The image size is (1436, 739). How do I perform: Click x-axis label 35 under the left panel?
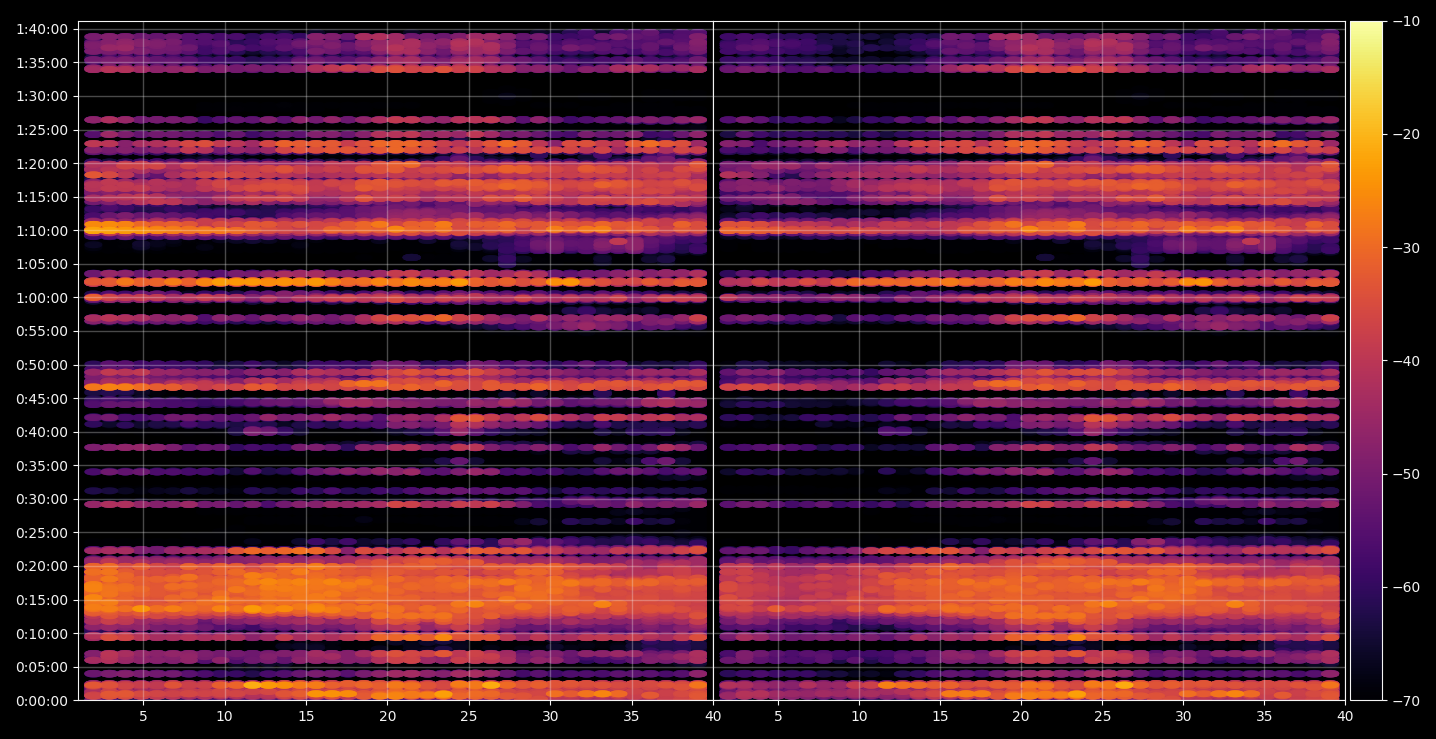632,716
